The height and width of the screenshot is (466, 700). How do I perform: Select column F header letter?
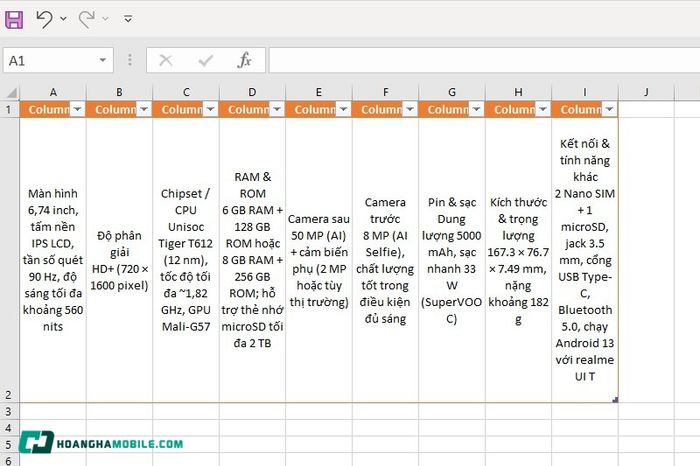point(385,92)
